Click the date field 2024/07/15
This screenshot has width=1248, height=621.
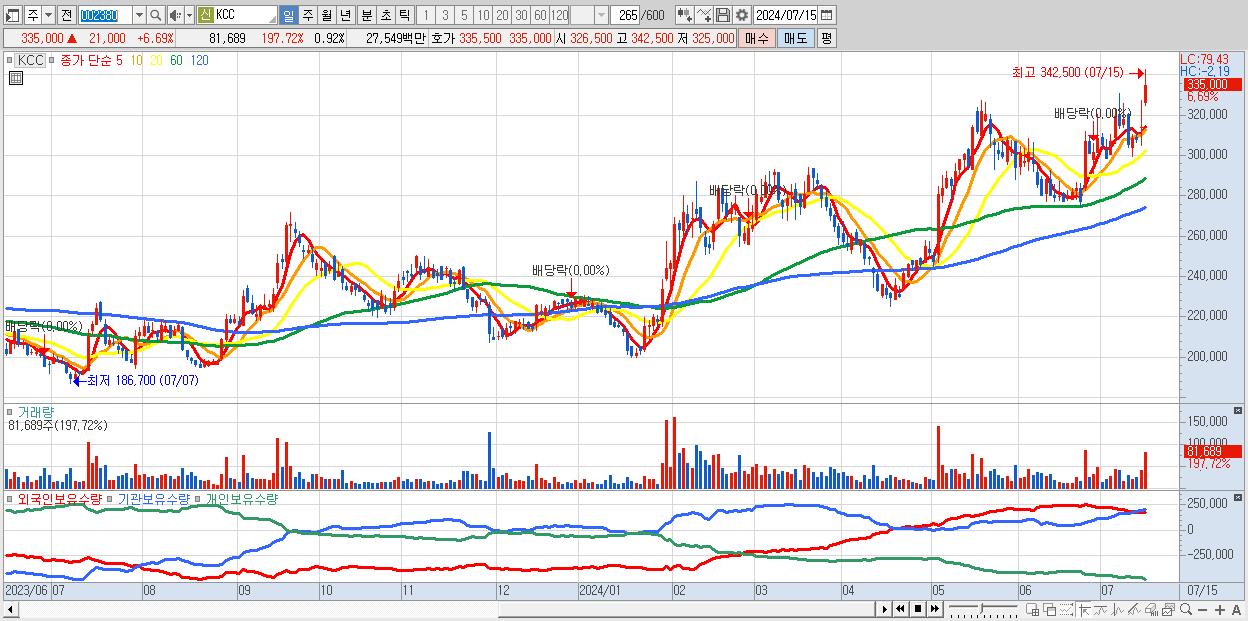tap(786, 15)
